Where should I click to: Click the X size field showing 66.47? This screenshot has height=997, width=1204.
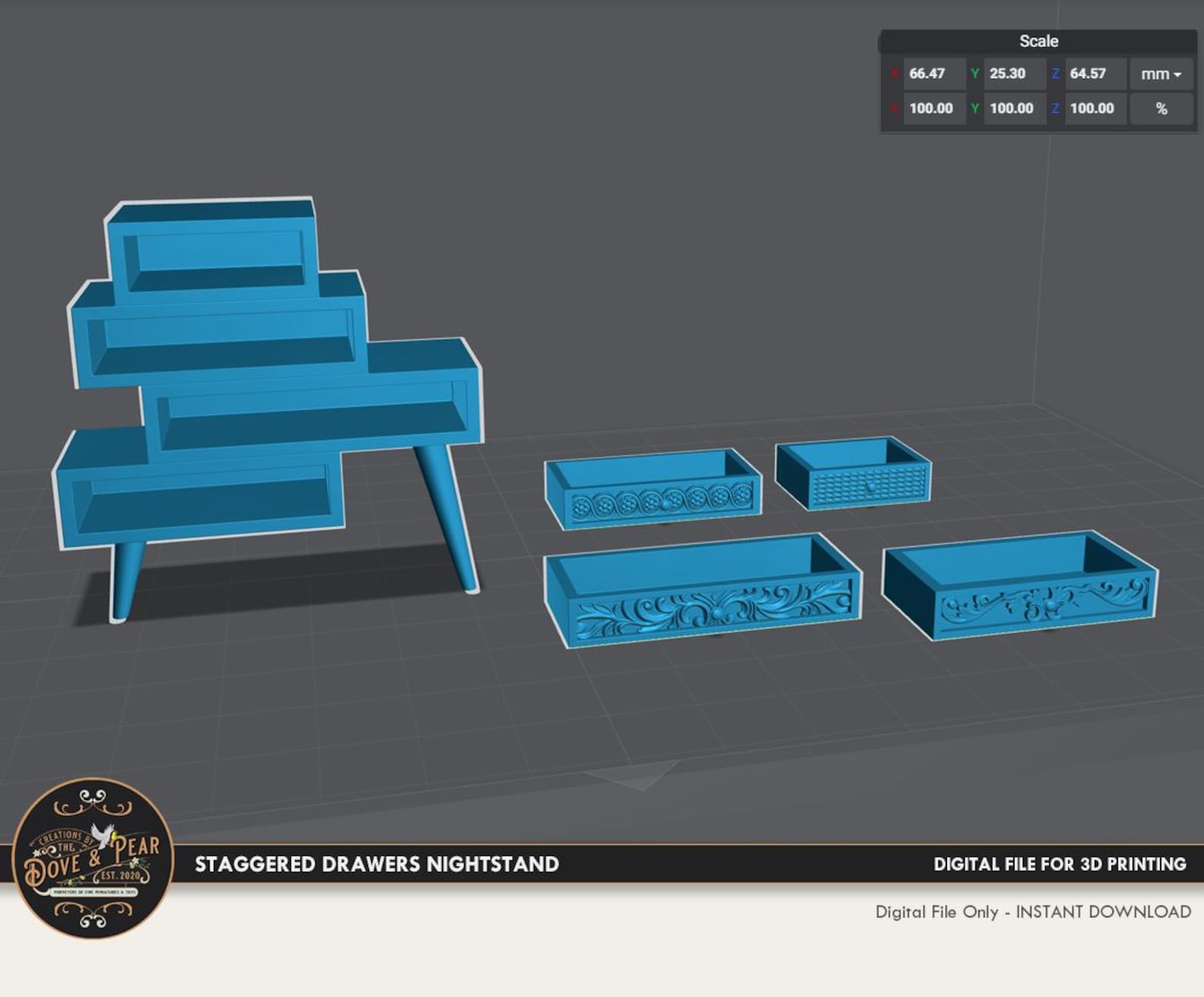934,74
